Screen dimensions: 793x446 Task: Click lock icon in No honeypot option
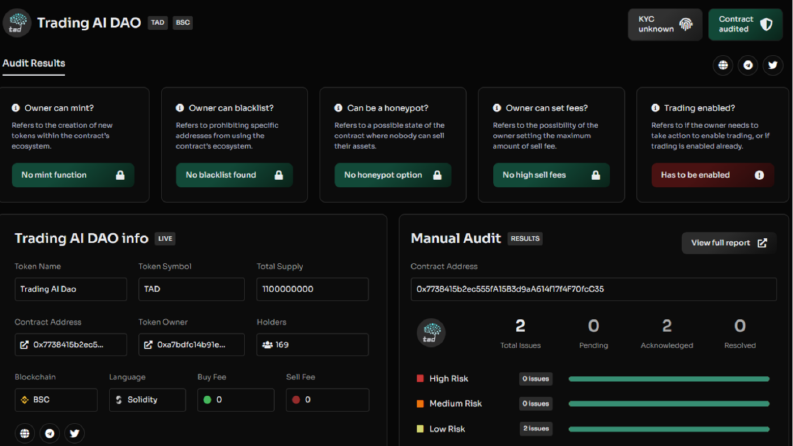437,175
